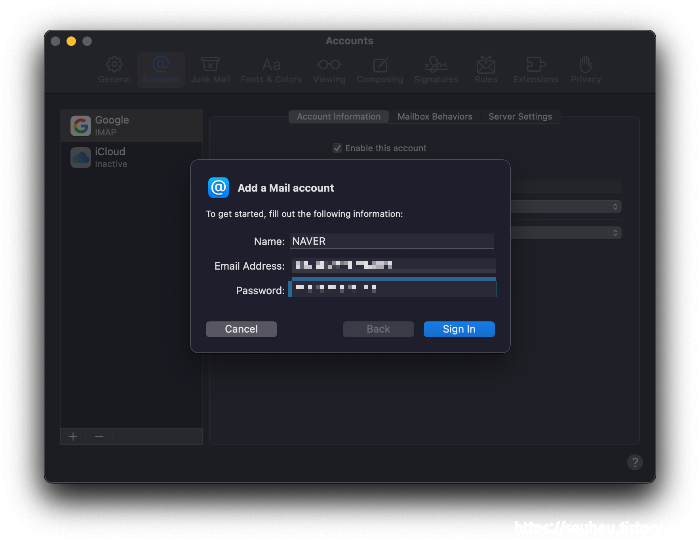Click the plus button to add account

point(73,437)
